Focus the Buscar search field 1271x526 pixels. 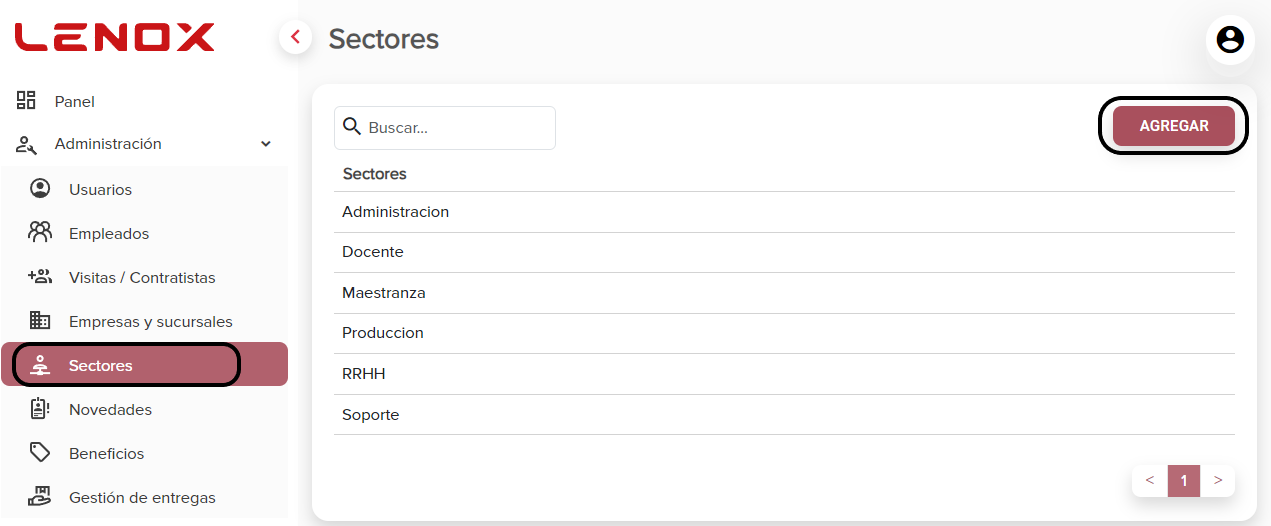[445, 128]
